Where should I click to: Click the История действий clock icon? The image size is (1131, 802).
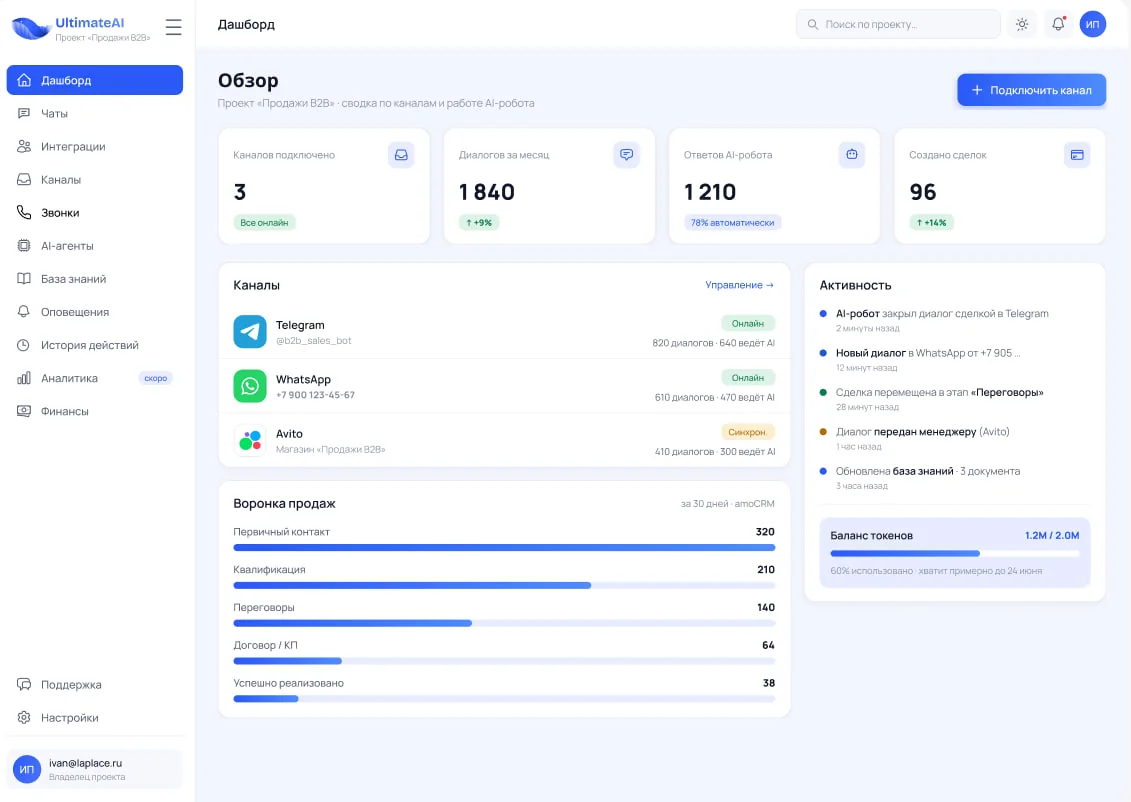point(24,345)
